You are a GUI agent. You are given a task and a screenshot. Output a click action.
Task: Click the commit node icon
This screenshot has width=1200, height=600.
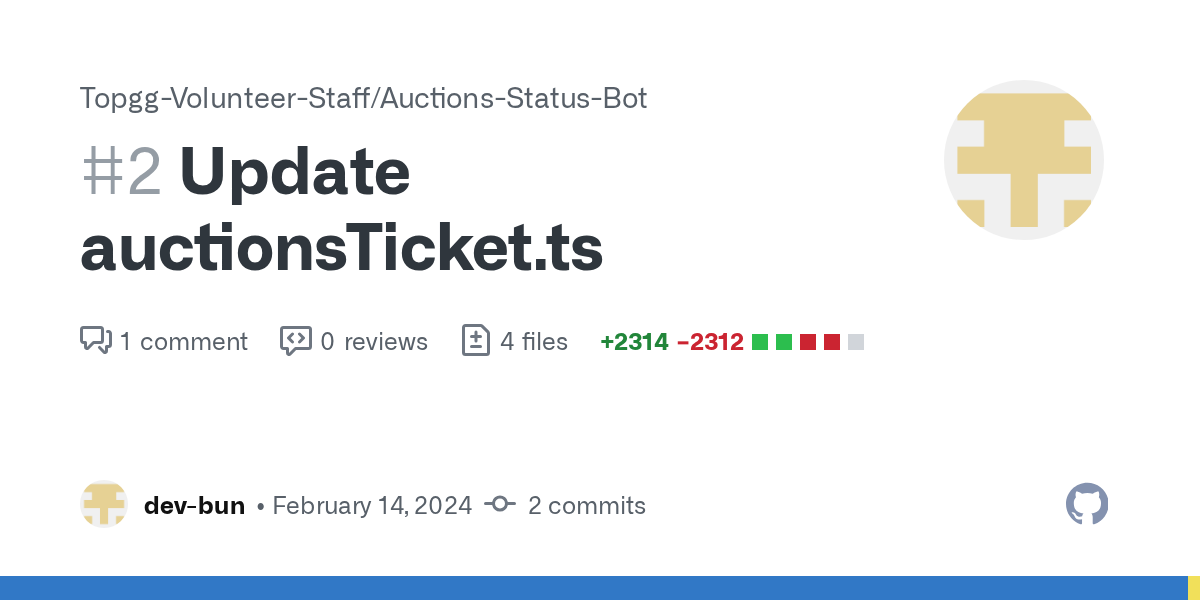point(500,505)
